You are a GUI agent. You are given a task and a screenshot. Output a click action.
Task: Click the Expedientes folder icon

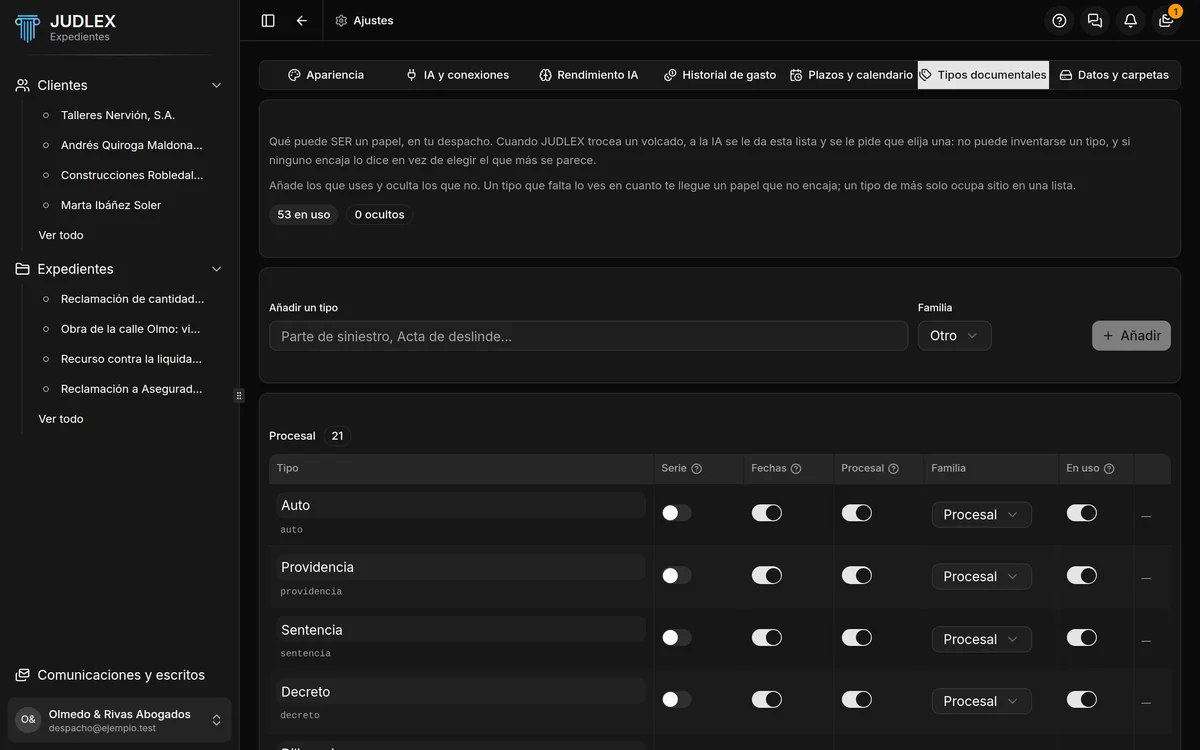(23, 269)
